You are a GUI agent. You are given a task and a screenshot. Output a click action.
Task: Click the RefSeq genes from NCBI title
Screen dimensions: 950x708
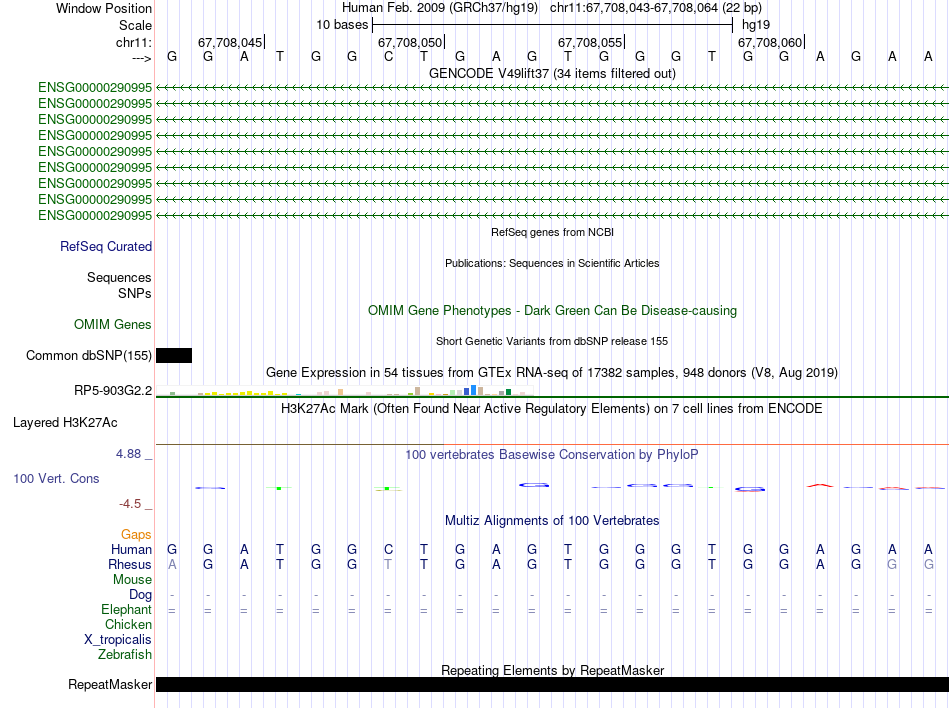[552, 232]
